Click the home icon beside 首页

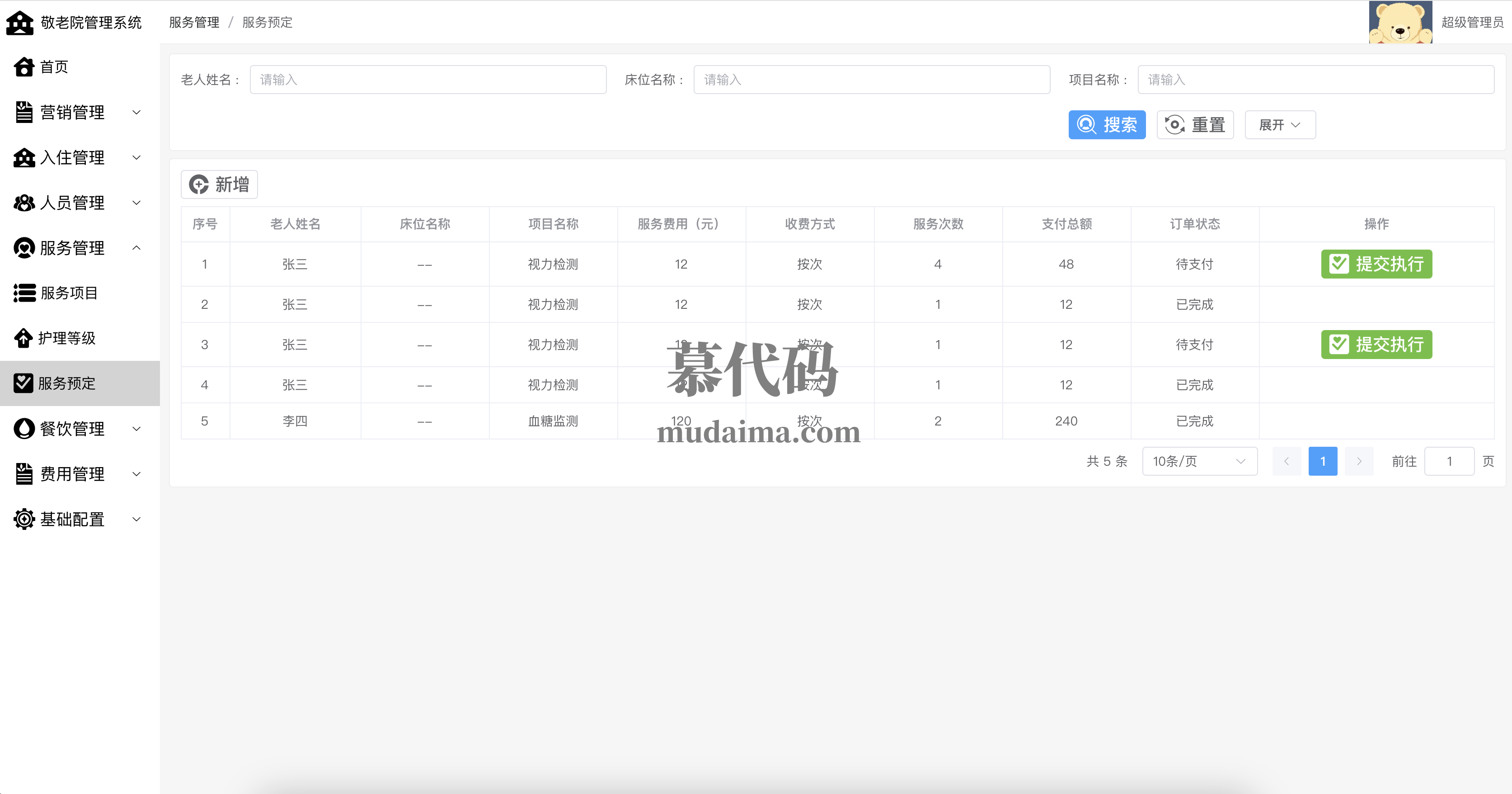tap(24, 67)
